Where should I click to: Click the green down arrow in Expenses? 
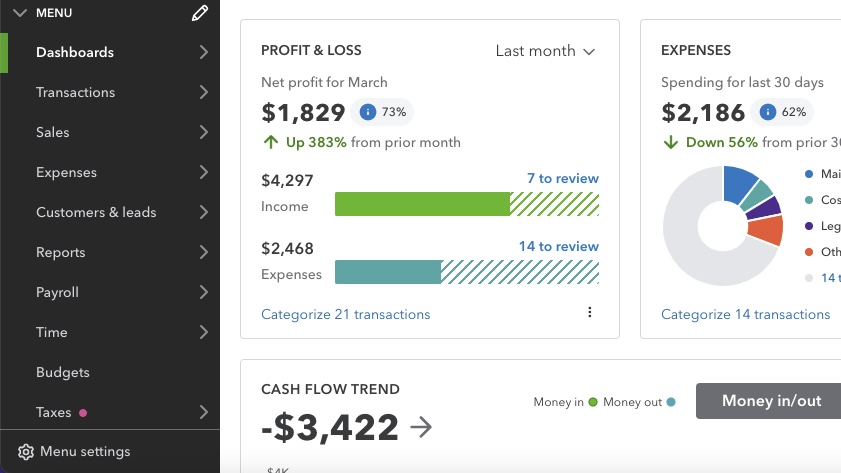[670, 142]
